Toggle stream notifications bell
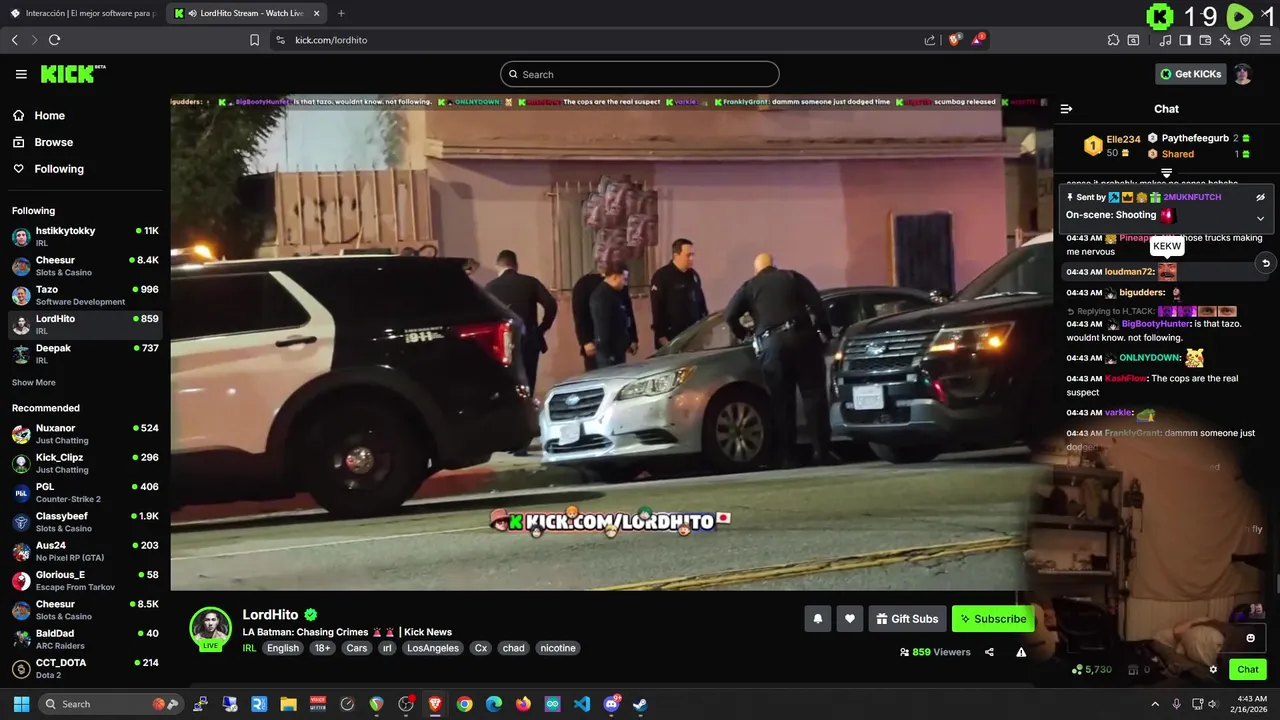This screenshot has width=1280, height=720. pos(817,619)
